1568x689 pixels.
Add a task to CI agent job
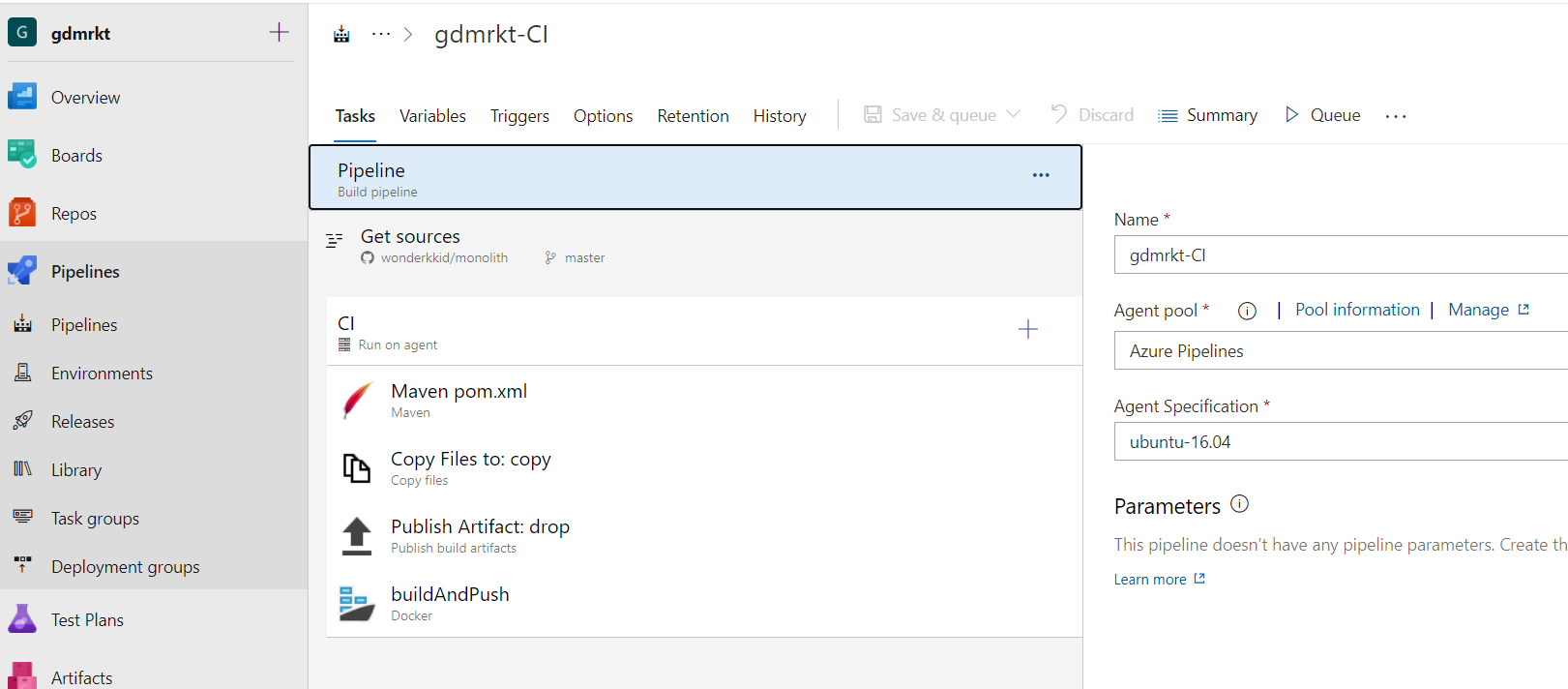pyautogui.click(x=1028, y=329)
